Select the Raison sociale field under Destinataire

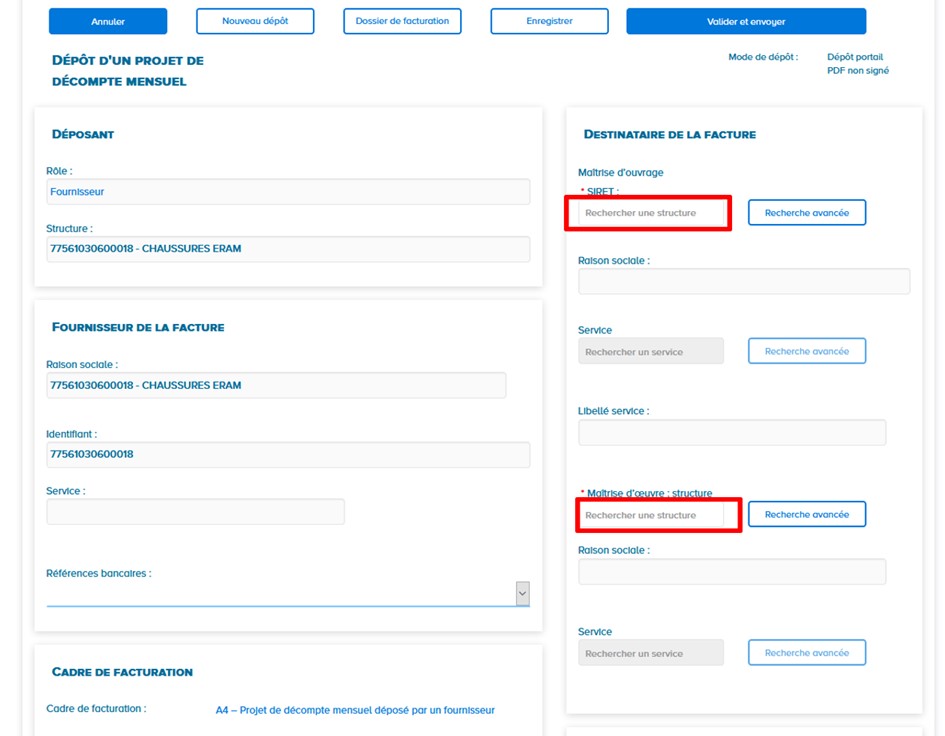[x=743, y=280]
